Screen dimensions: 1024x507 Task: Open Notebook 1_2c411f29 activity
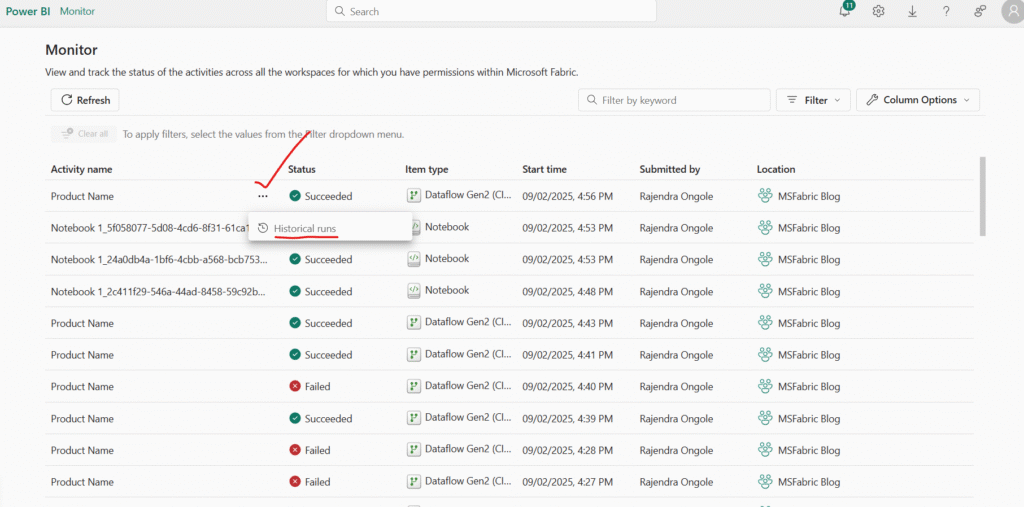point(159,291)
